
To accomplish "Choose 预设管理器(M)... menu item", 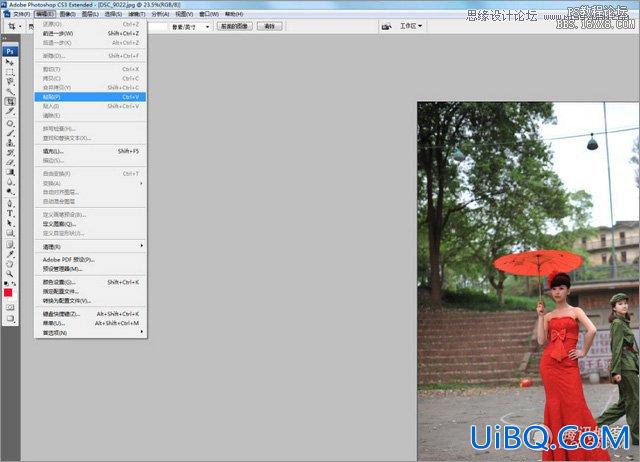I will tap(90, 269).
